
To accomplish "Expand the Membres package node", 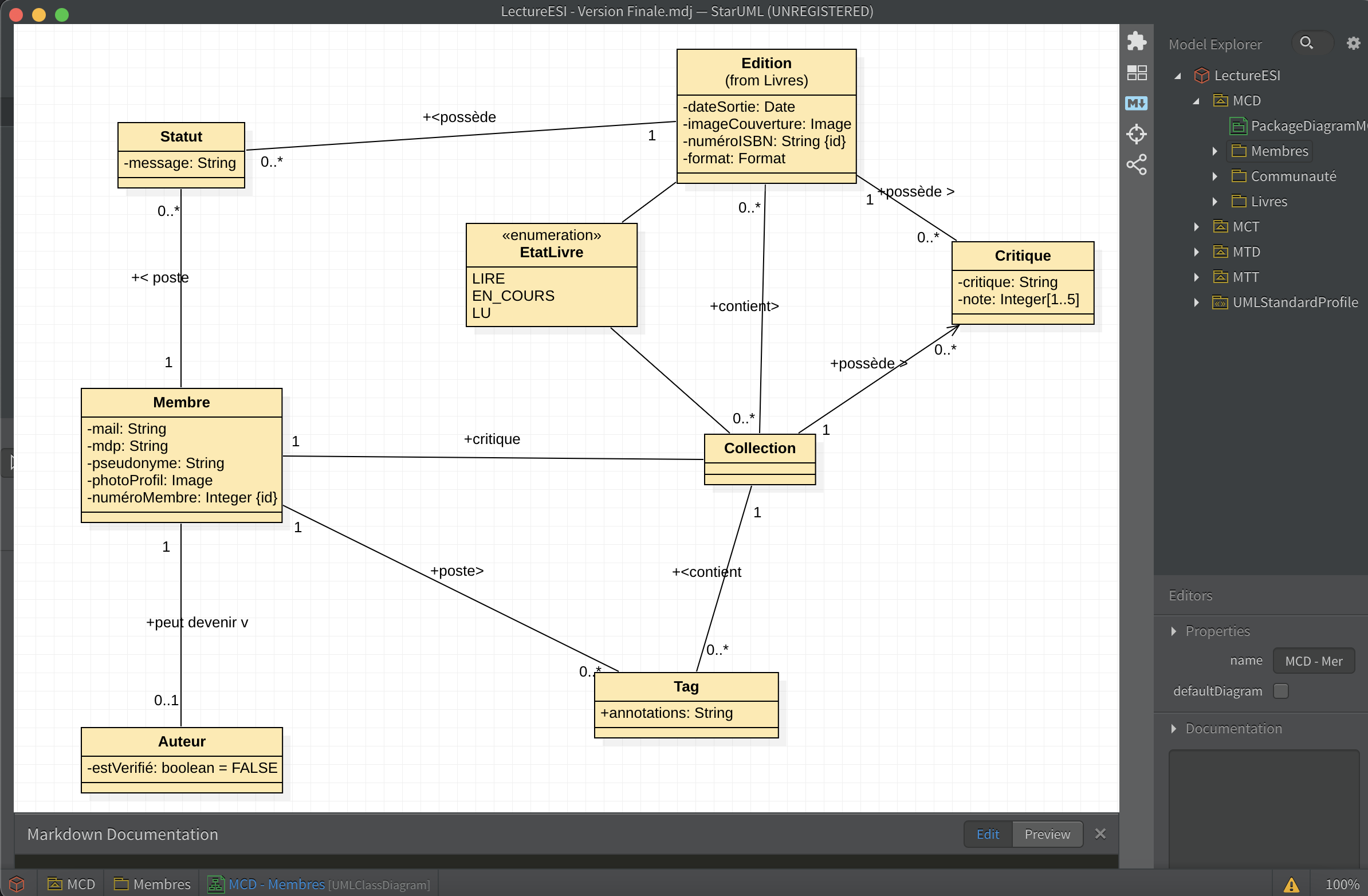I will (x=1214, y=151).
